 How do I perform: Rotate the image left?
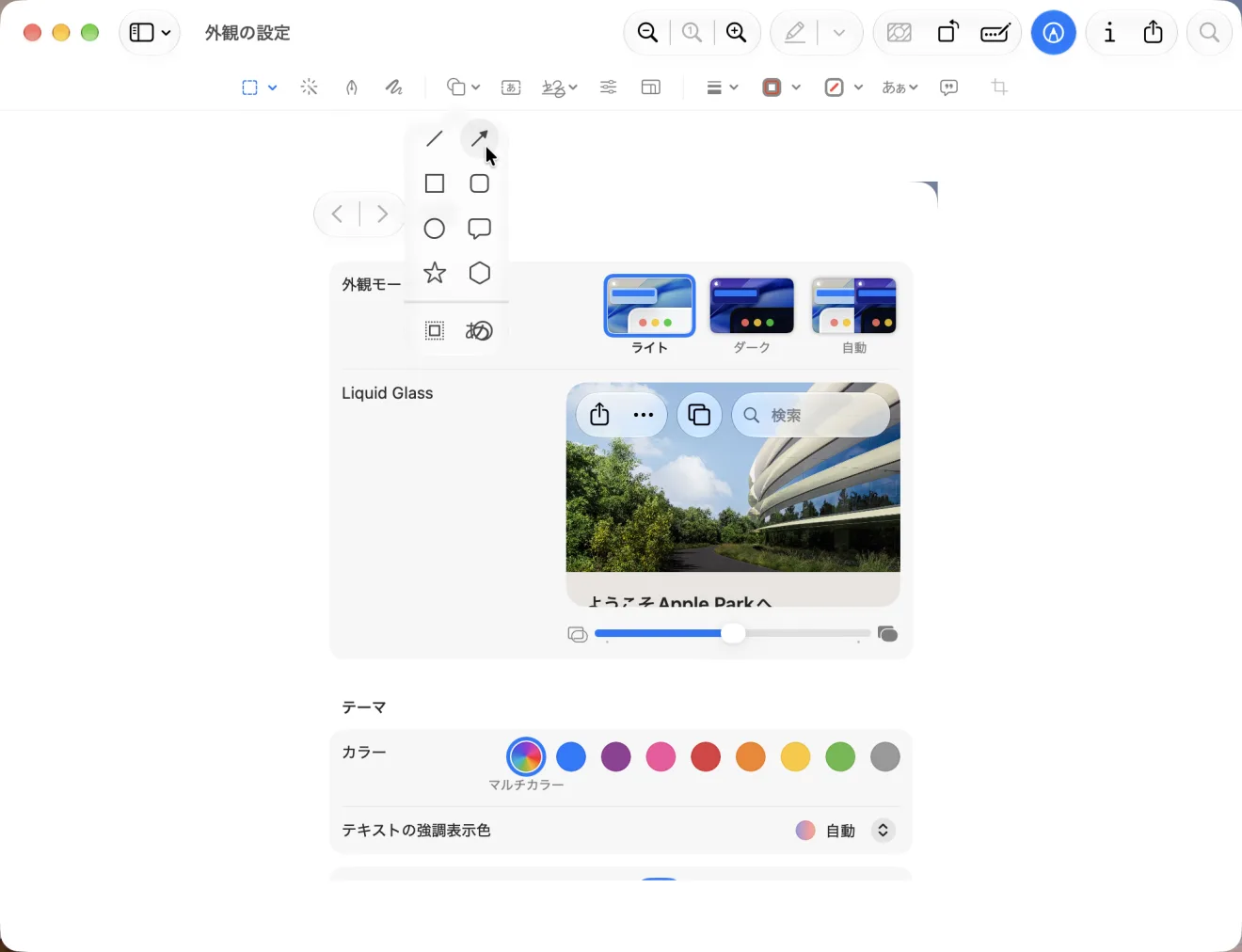(947, 33)
